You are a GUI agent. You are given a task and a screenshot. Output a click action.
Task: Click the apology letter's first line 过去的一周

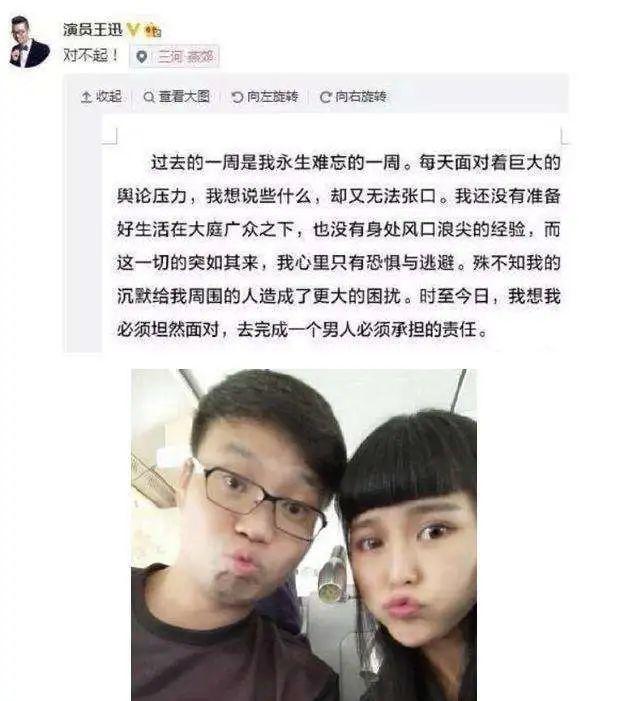pos(356,162)
